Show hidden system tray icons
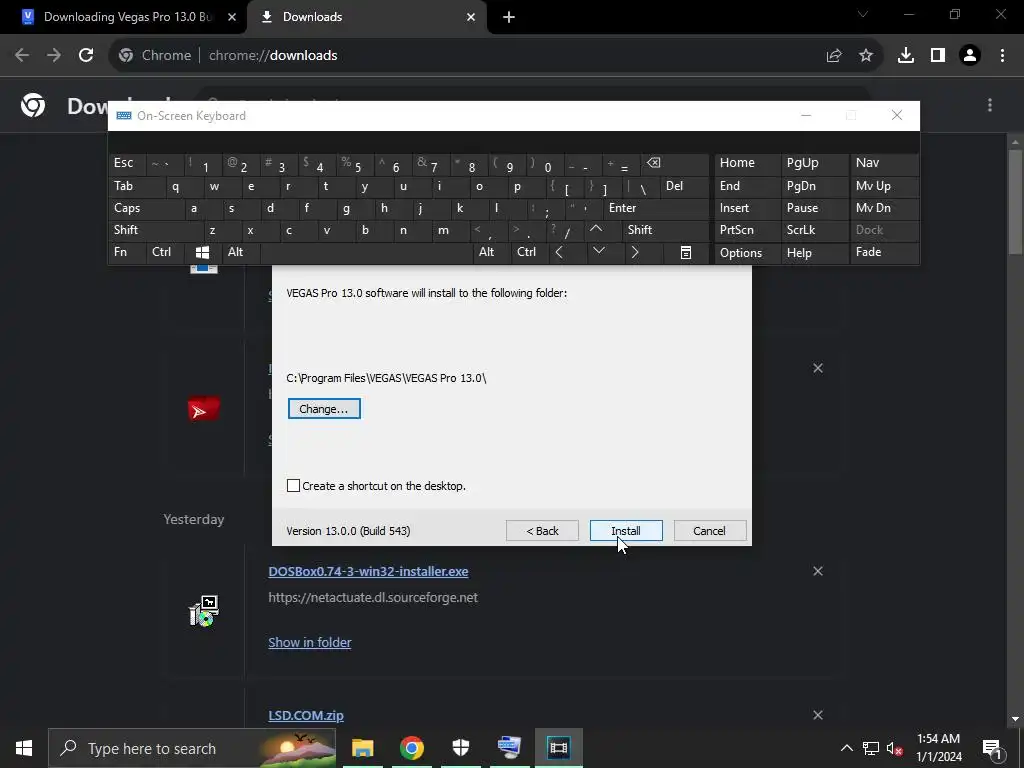 point(846,748)
